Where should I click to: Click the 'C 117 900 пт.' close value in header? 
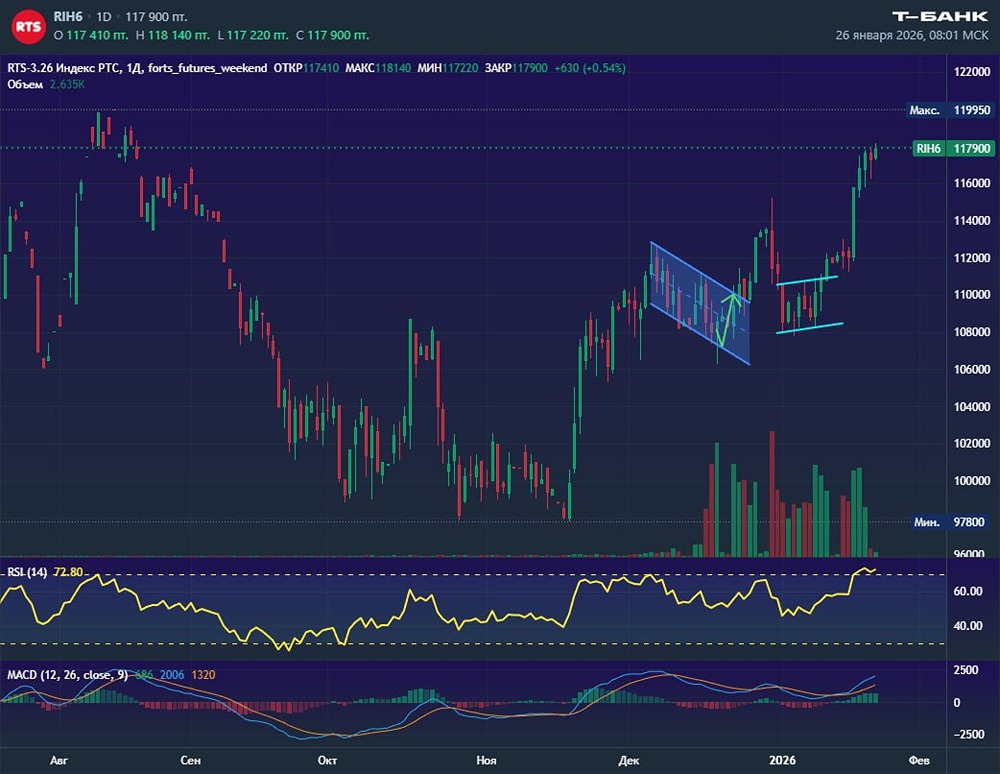tap(332, 35)
